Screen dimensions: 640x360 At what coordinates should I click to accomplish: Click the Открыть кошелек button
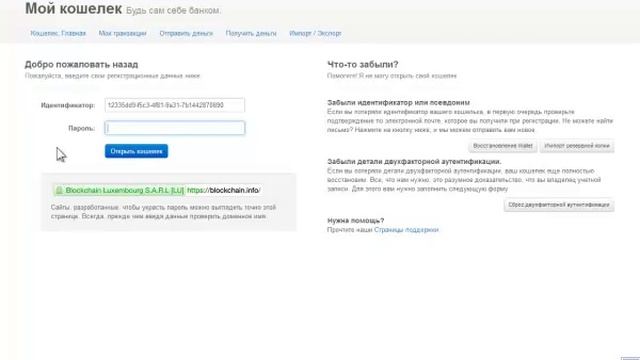(136, 151)
